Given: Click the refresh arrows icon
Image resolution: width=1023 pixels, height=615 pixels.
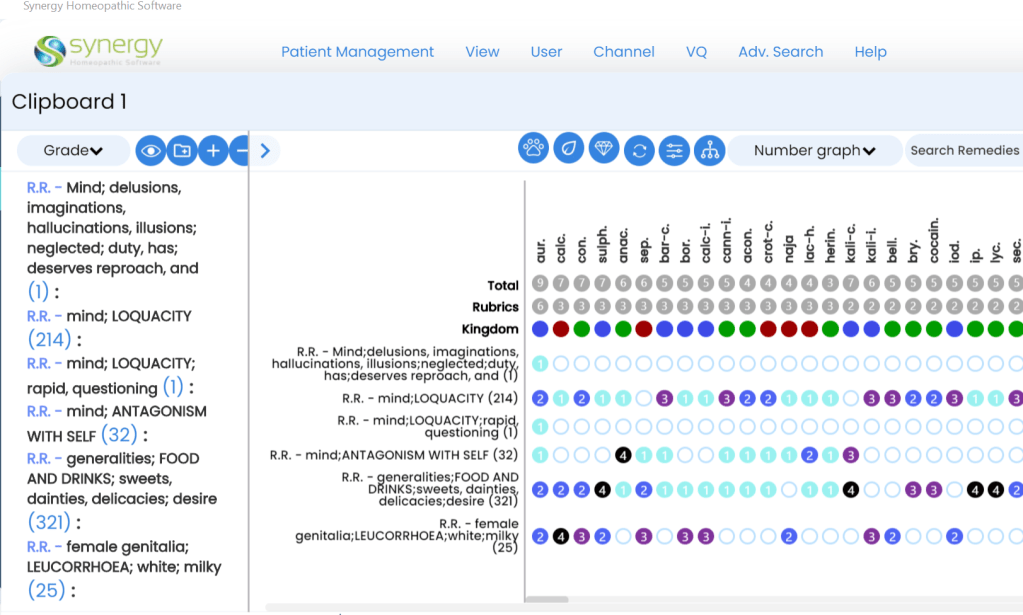Looking at the screenshot, I should point(639,151).
